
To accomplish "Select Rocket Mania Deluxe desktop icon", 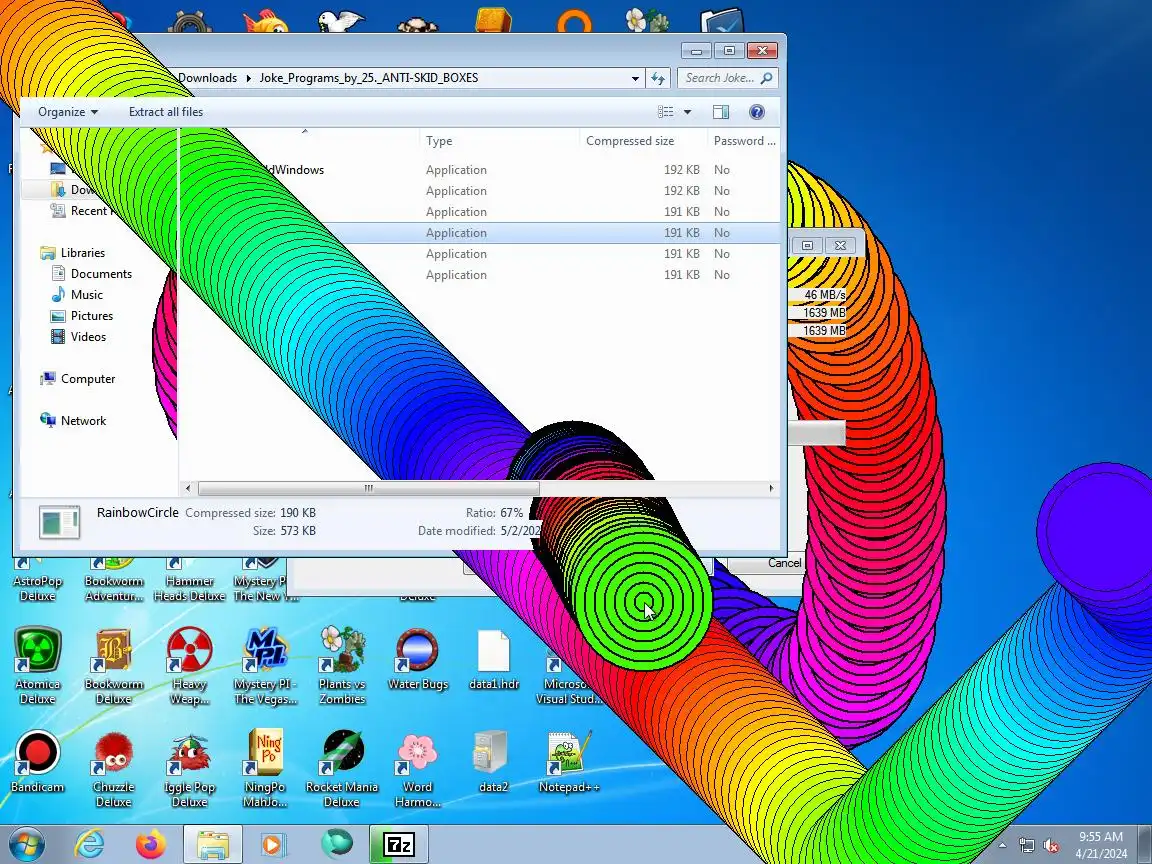I will (342, 768).
